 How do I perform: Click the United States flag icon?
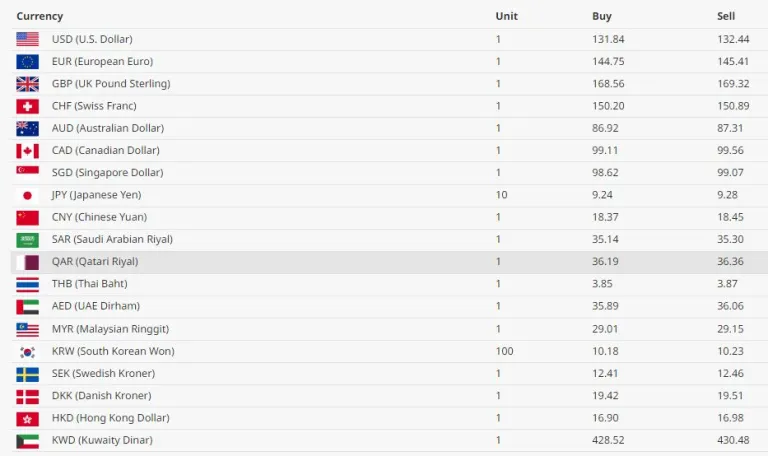coord(27,39)
